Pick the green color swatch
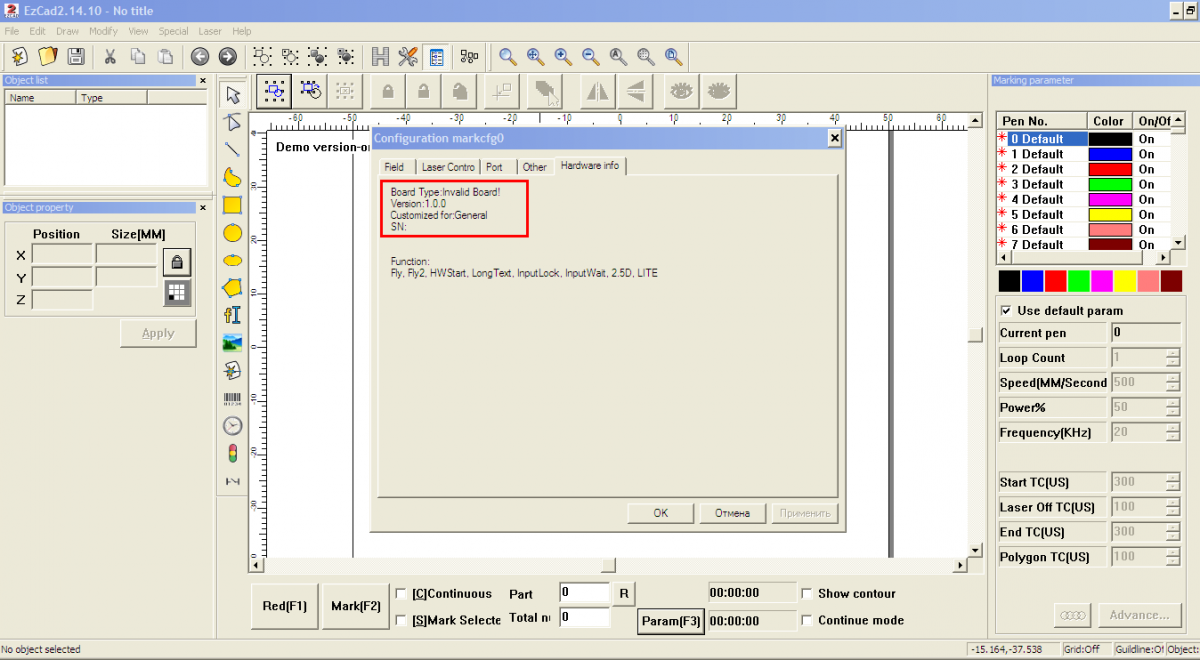 pos(1079,281)
